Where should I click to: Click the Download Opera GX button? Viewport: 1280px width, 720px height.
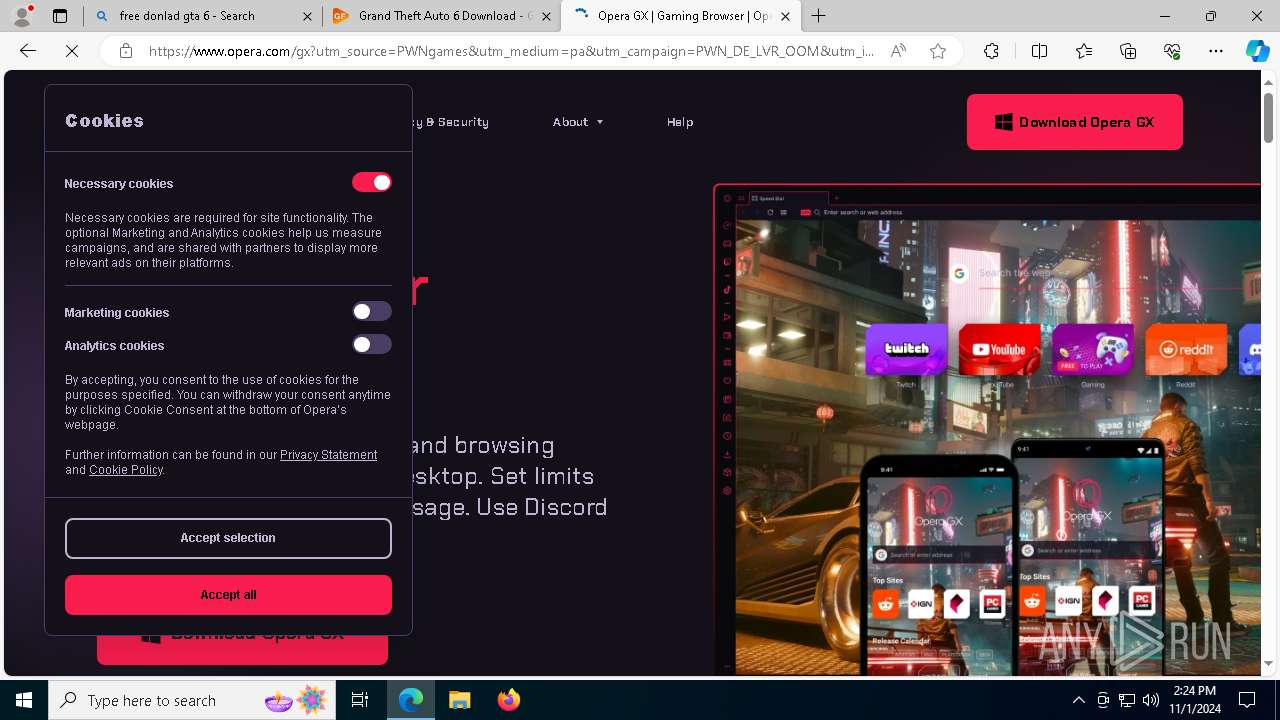click(1075, 122)
